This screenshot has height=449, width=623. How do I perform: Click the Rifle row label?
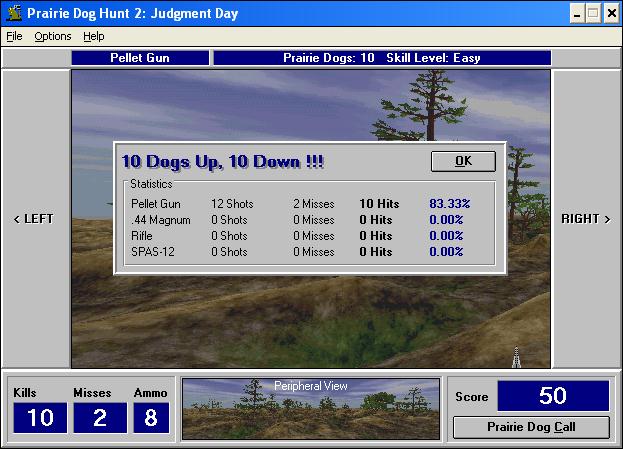(141, 236)
